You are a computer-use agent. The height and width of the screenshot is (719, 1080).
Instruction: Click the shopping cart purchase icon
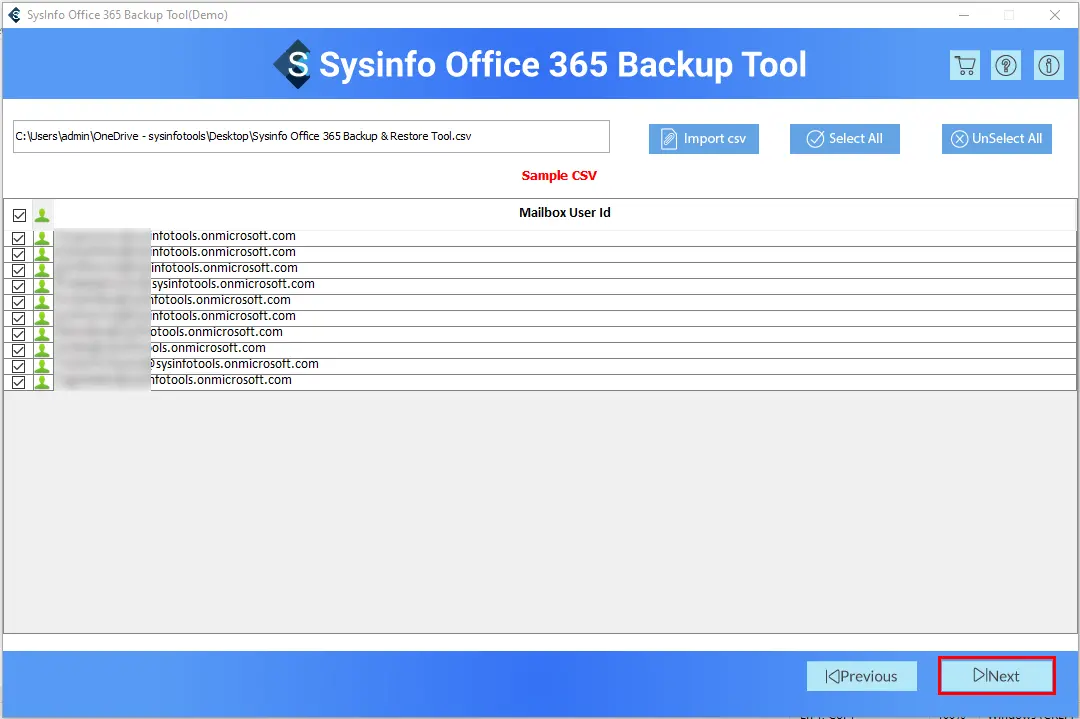964,66
